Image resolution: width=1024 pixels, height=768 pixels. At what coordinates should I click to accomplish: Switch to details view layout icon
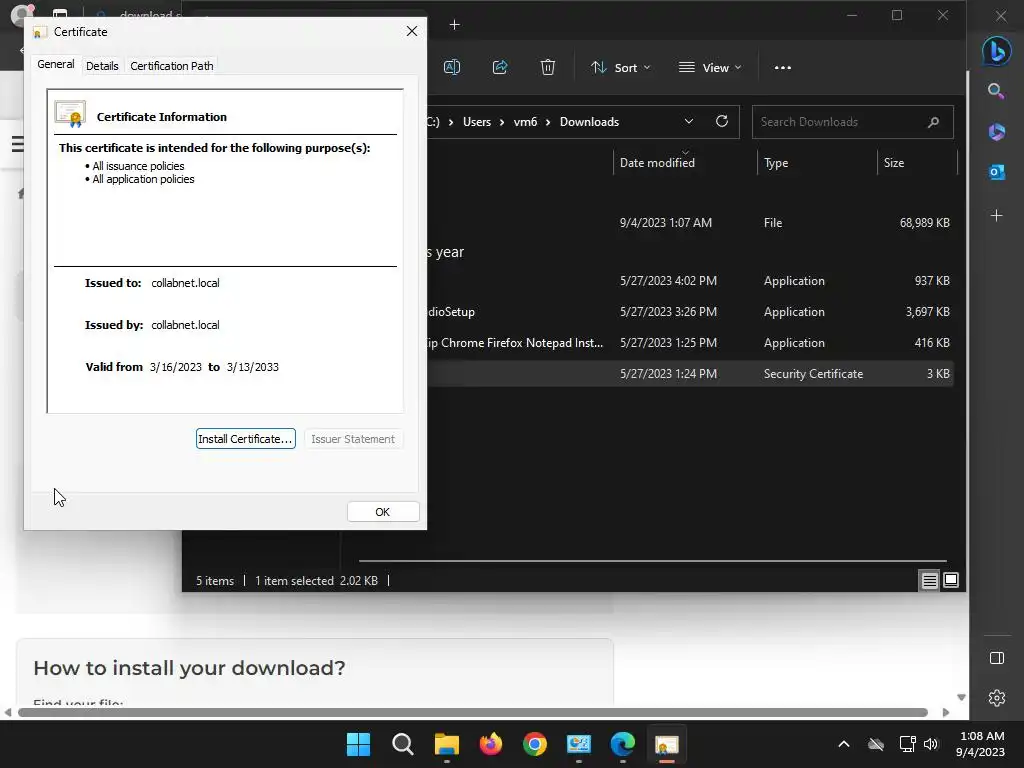tap(929, 580)
